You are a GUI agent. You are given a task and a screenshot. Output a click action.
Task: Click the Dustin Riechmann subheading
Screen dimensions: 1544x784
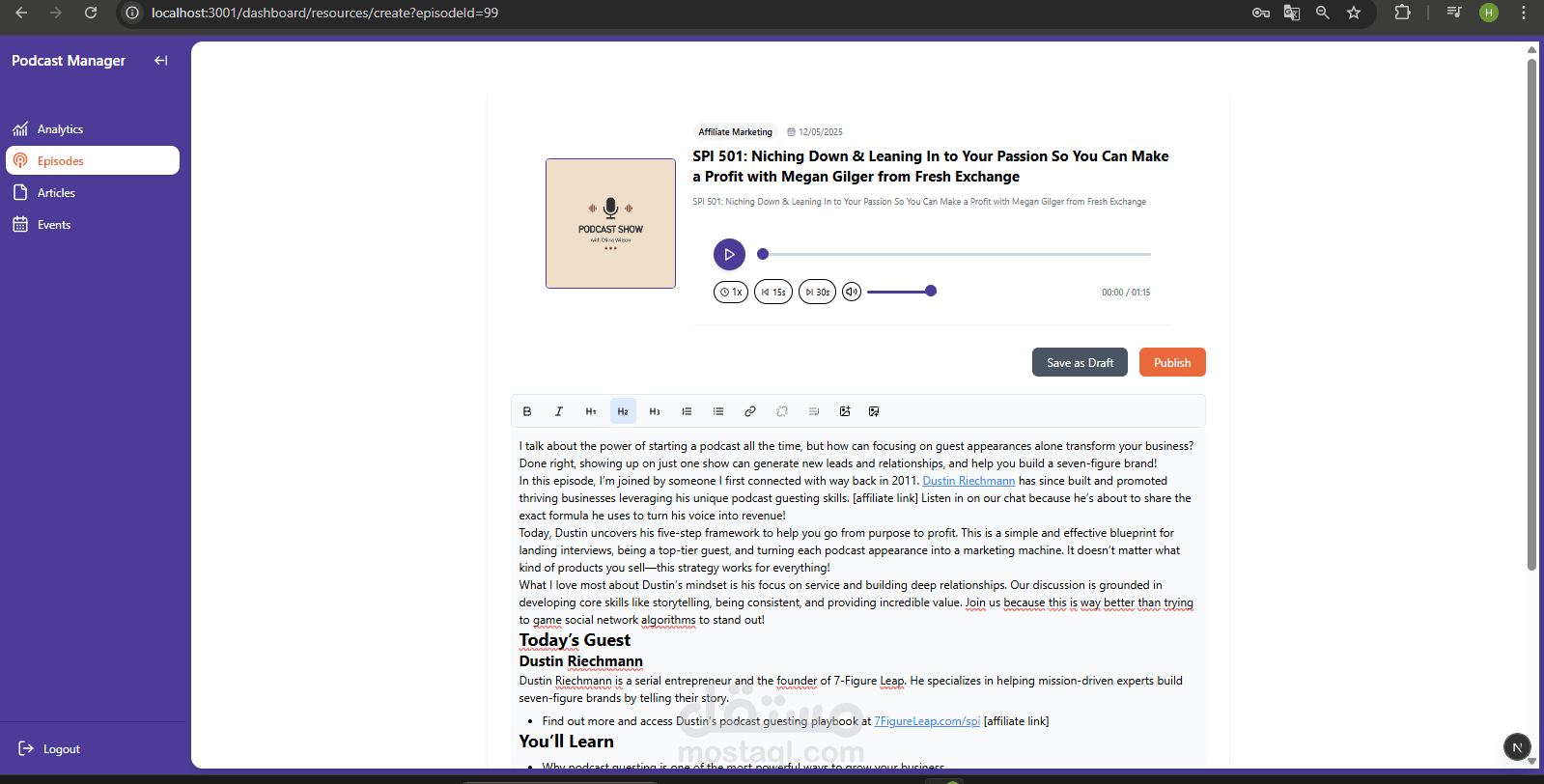tap(580, 661)
